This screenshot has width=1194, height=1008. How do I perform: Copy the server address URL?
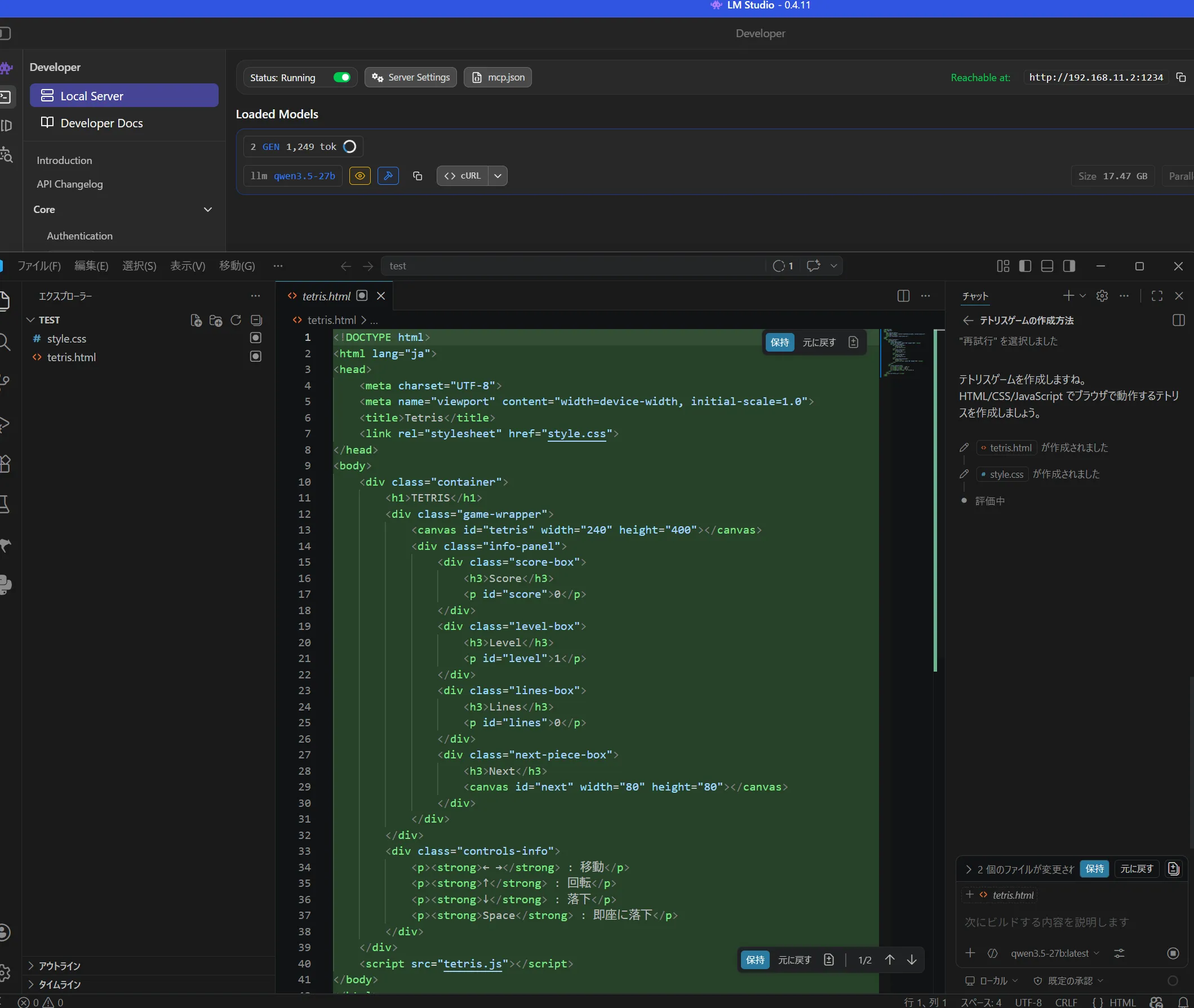(x=1181, y=77)
